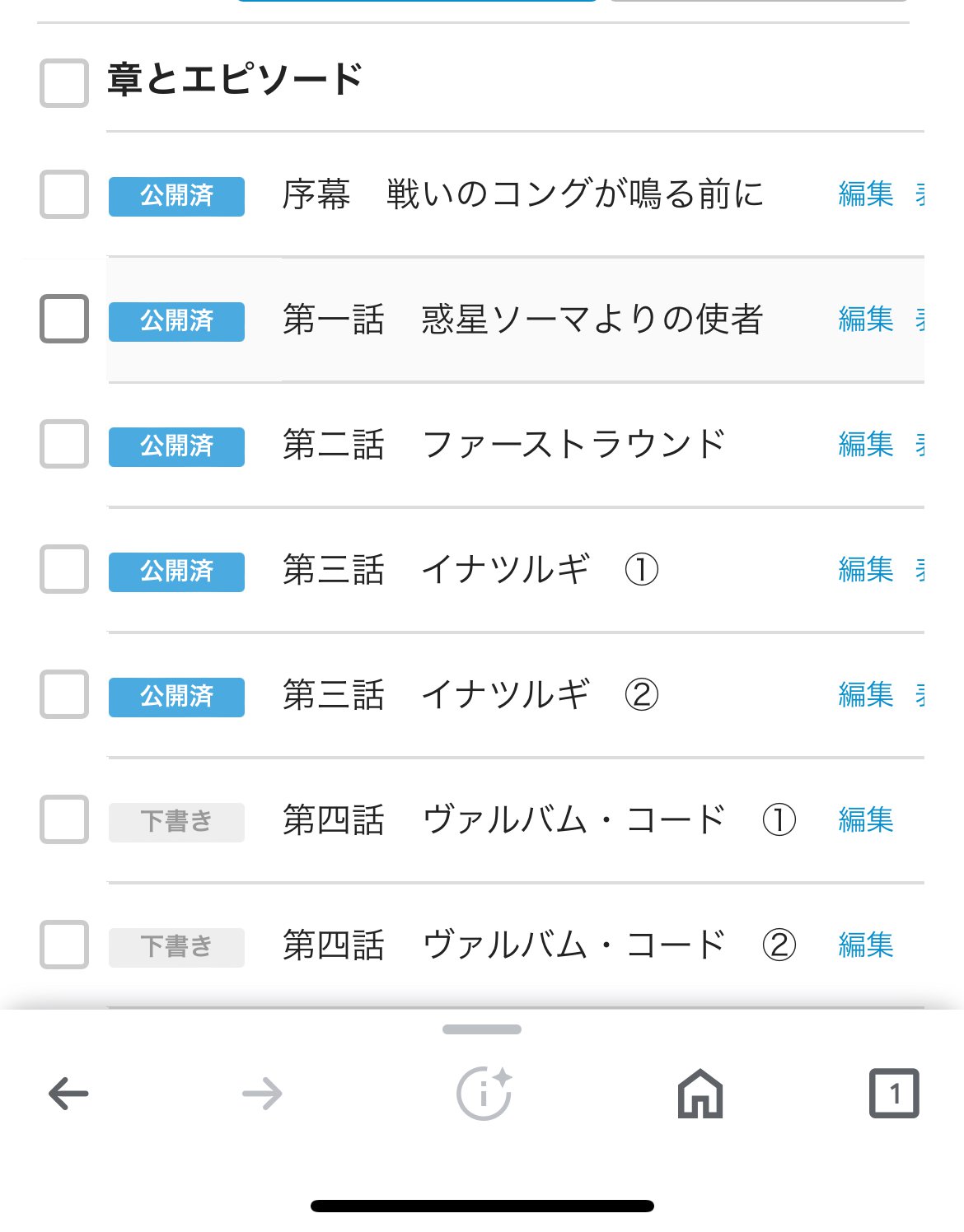Click 編集 for 第三話 イナツルギ ①
The height and width of the screenshot is (1232, 964).
coord(866,570)
